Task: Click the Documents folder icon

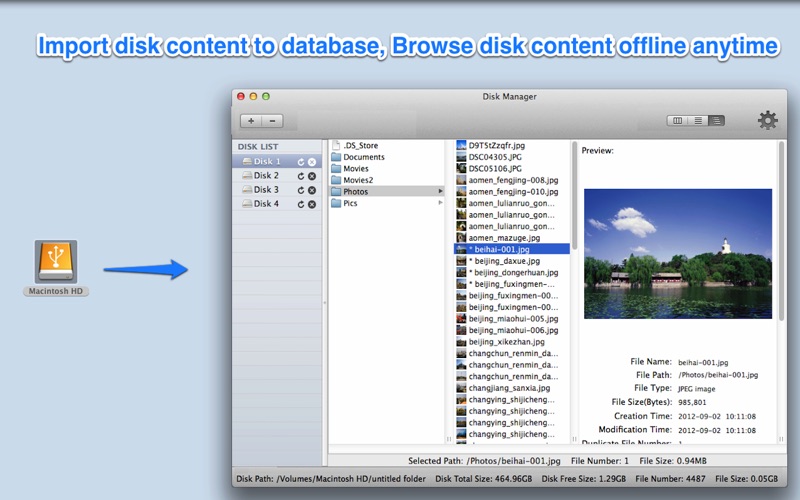Action: pos(336,157)
